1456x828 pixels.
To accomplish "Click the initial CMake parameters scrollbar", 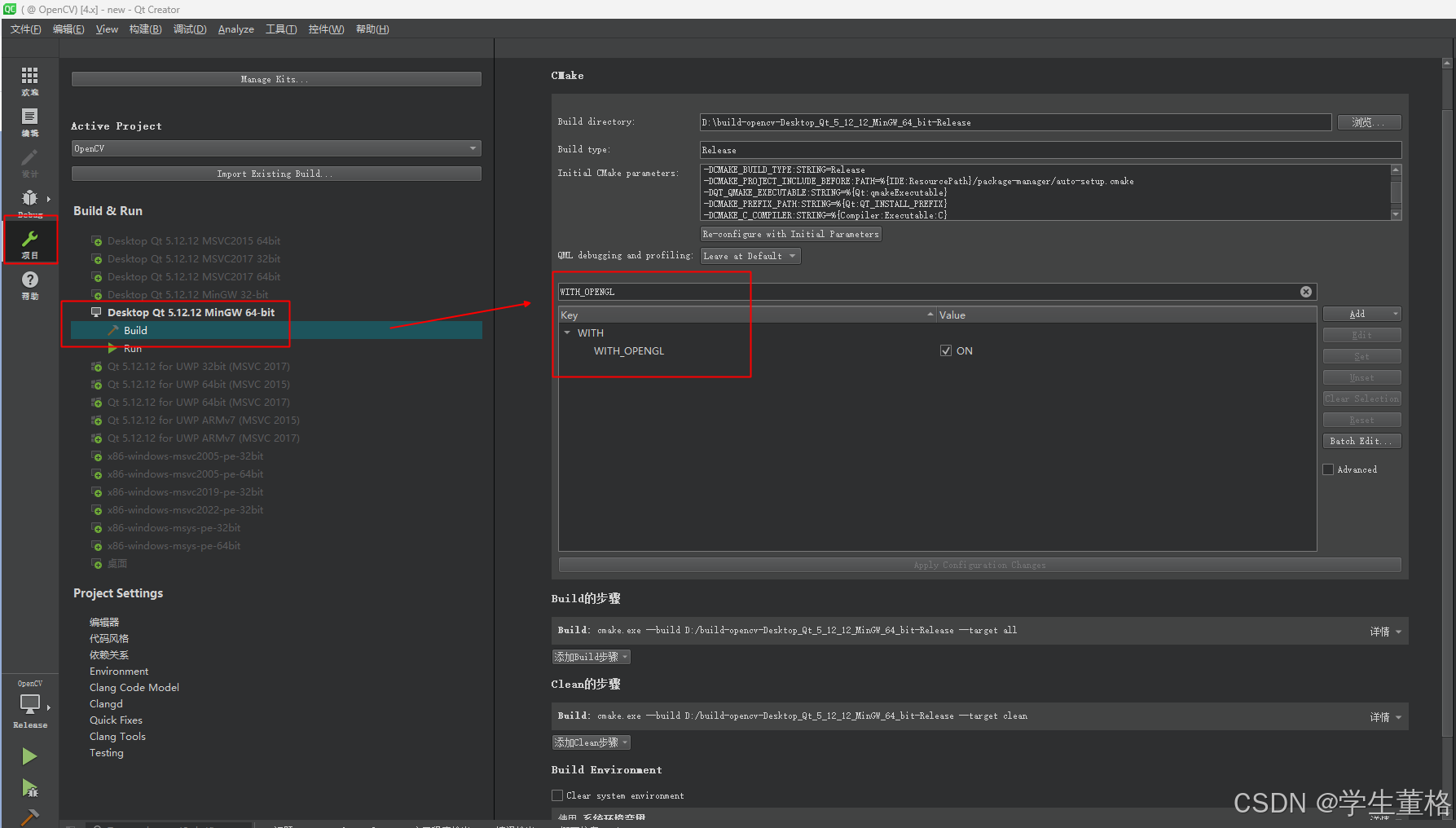I will tap(1396, 192).
